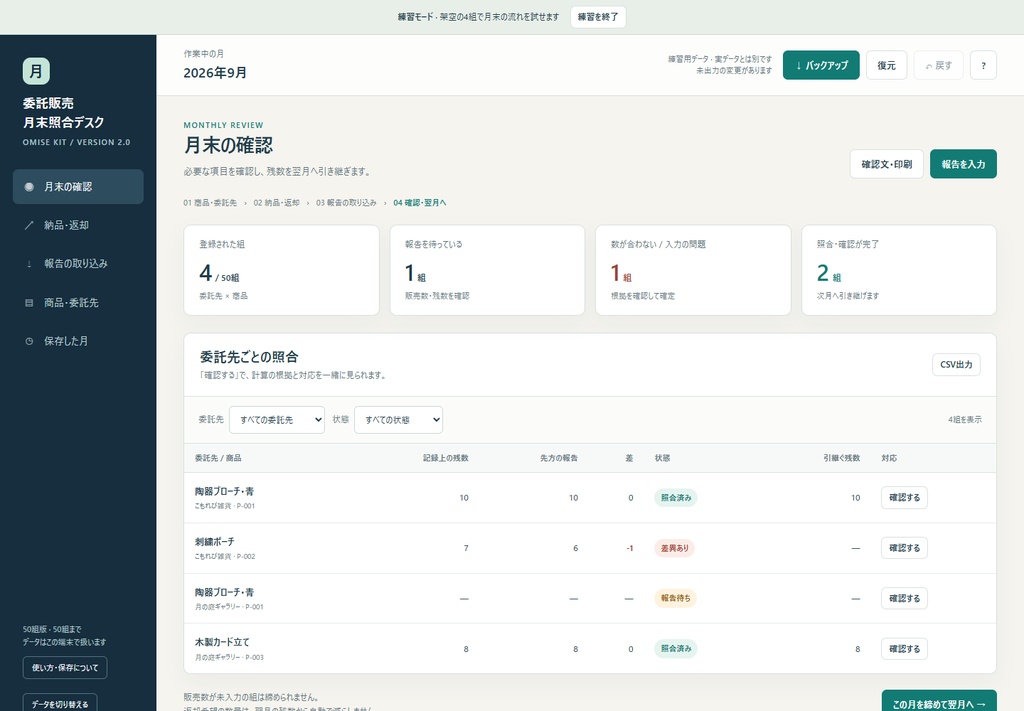Screen dimensions: 1024x711
Task: Click the slash icon beside 納品・返却
Action: [x=29, y=225]
